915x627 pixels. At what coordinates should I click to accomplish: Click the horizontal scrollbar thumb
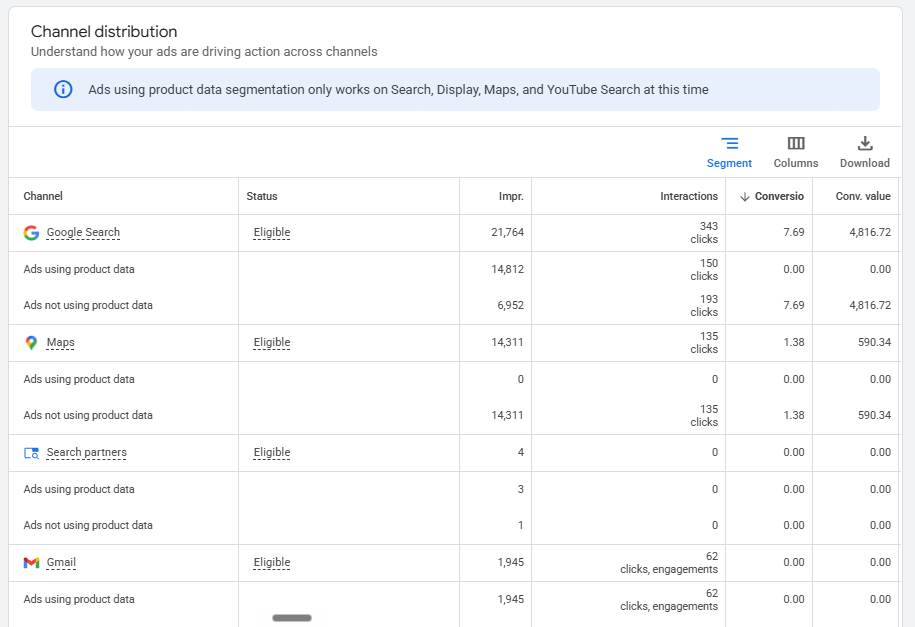[x=292, y=618]
